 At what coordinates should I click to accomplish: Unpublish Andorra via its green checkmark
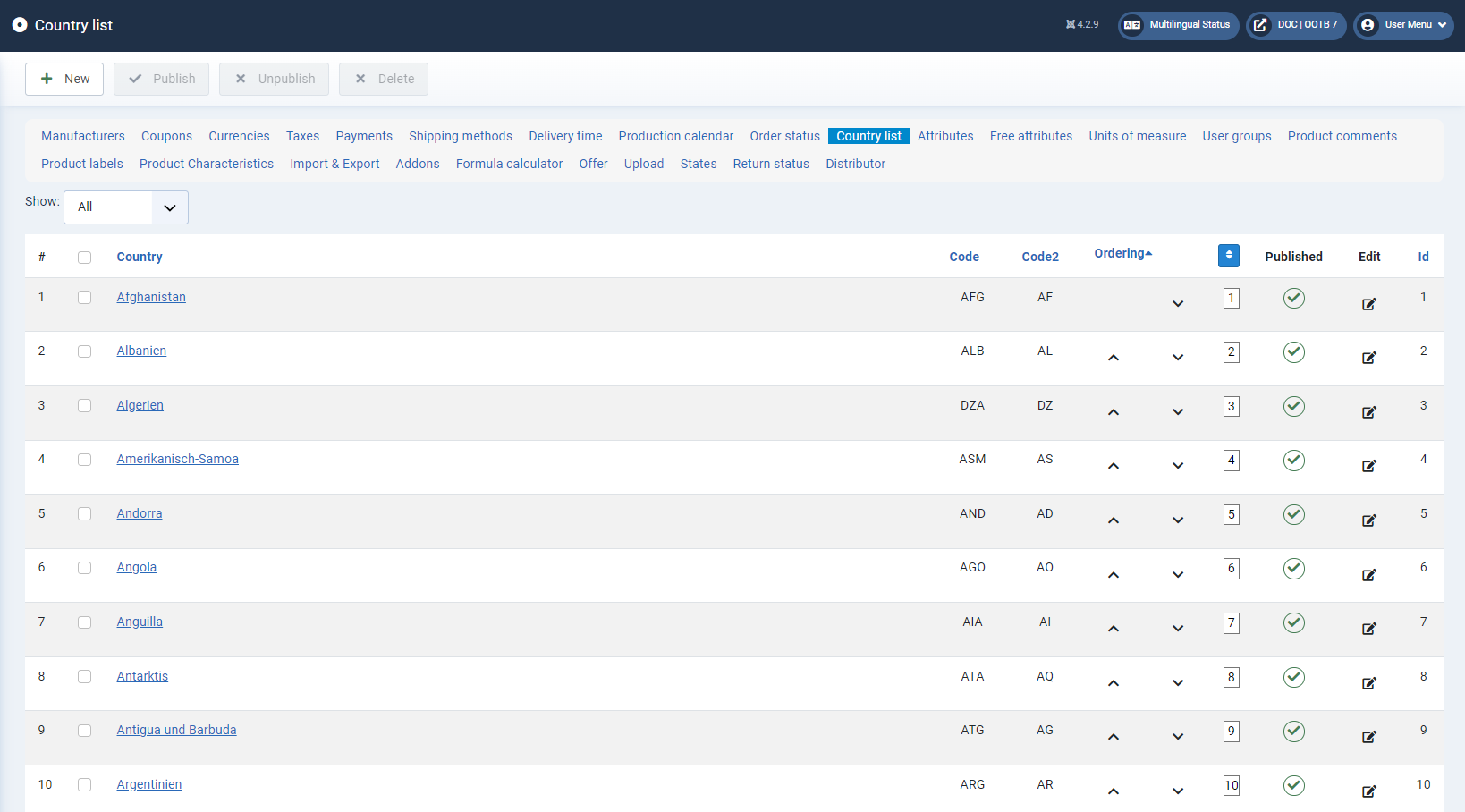coord(1293,514)
